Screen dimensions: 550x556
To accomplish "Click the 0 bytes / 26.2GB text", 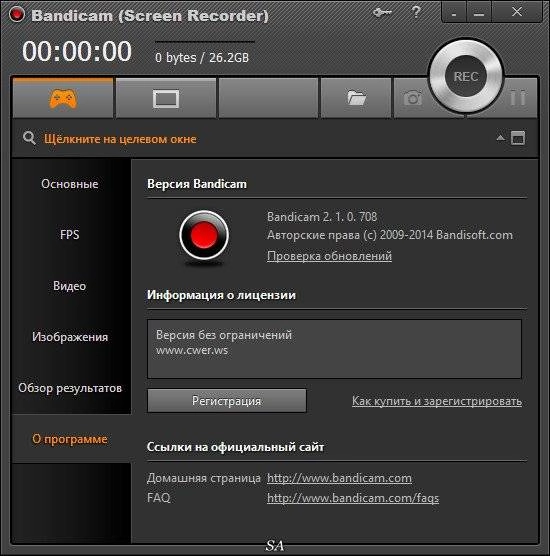I will click(202, 57).
